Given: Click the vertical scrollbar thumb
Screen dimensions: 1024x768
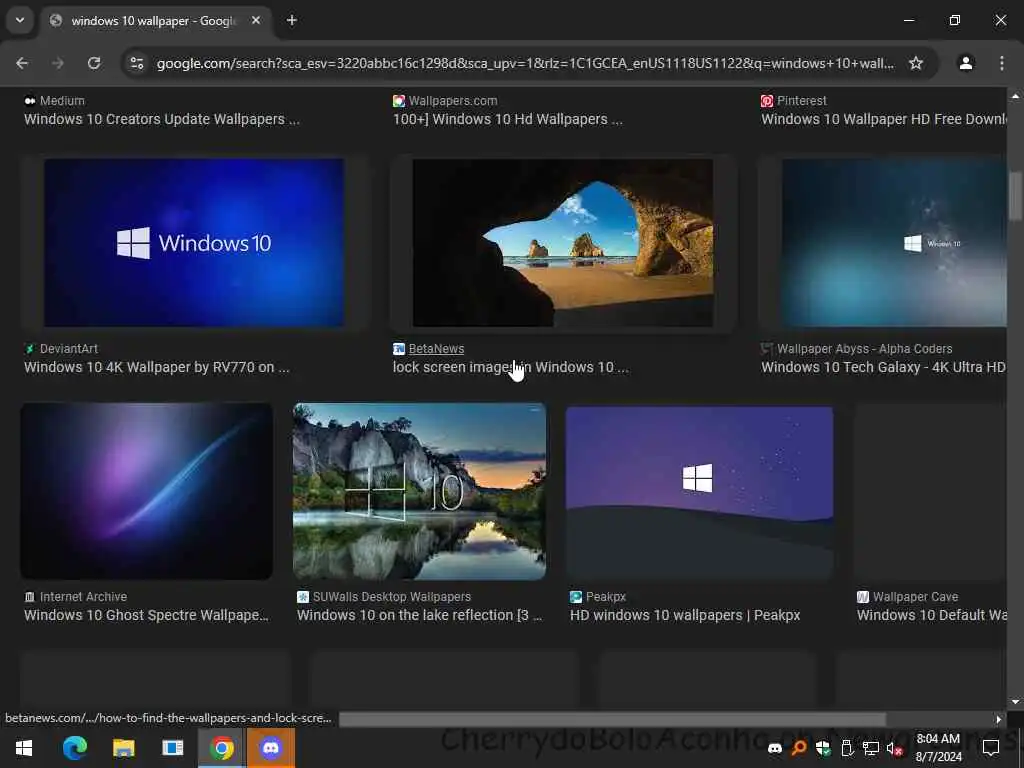Looking at the screenshot, I should point(1015,196).
